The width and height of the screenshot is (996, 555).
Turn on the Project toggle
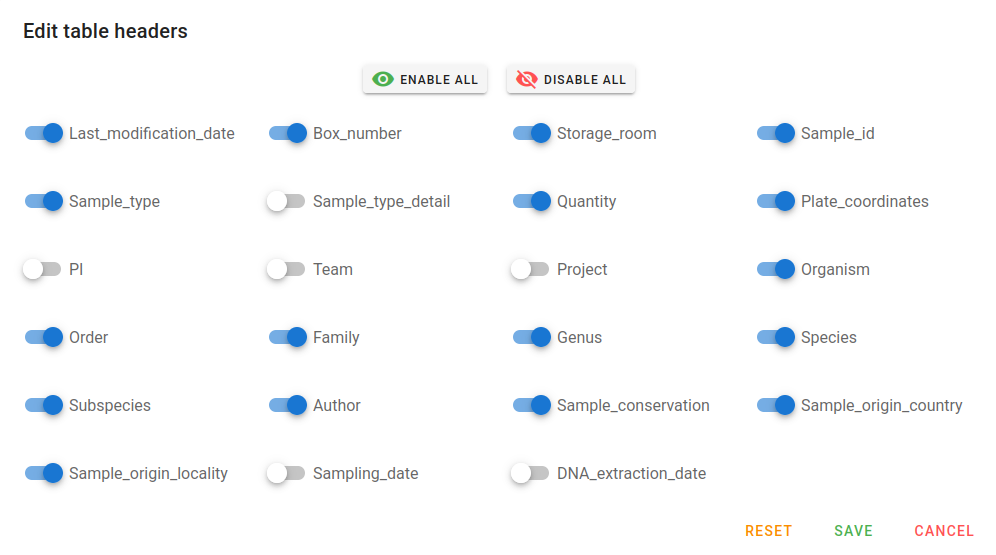pos(530,269)
